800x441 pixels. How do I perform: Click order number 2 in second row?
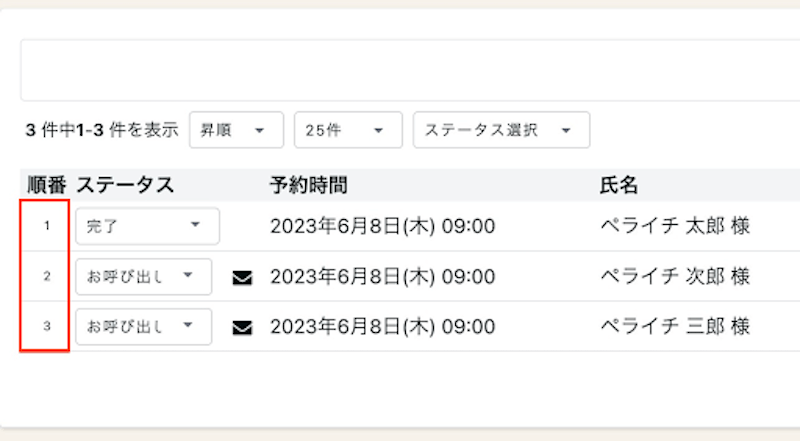coord(47,277)
